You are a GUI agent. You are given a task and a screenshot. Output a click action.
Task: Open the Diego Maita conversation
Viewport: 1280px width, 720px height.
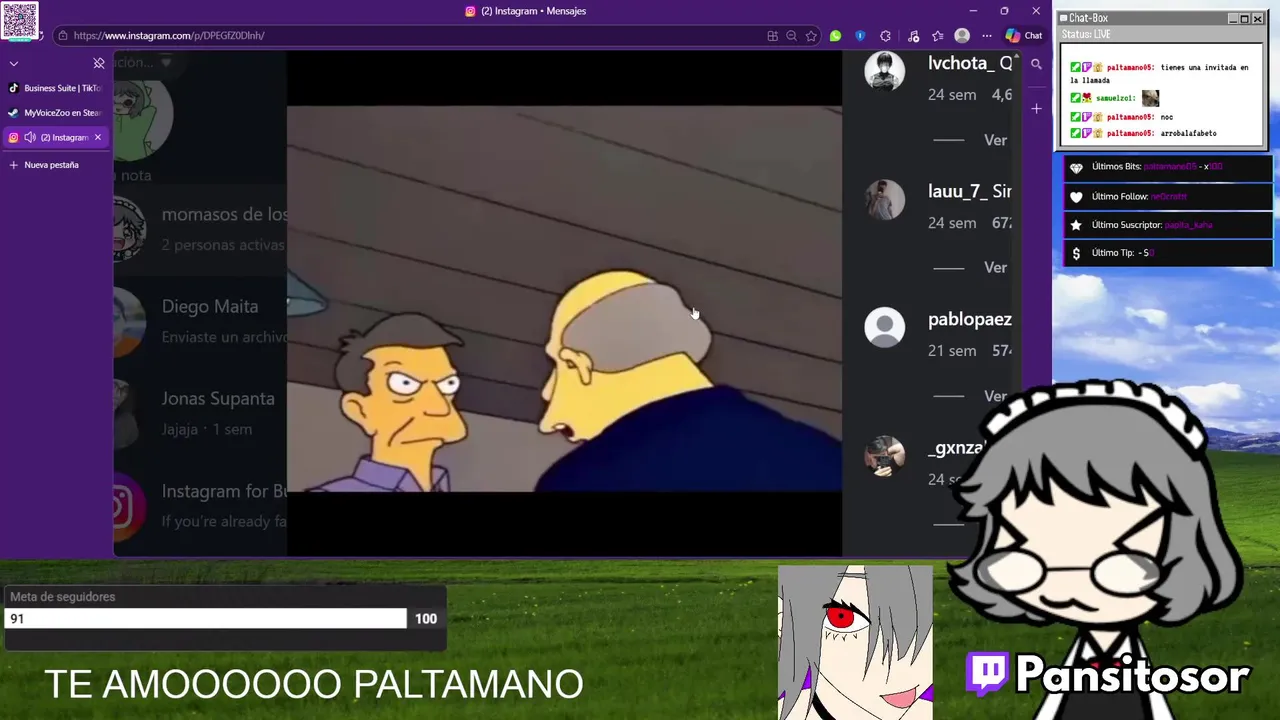(x=200, y=321)
